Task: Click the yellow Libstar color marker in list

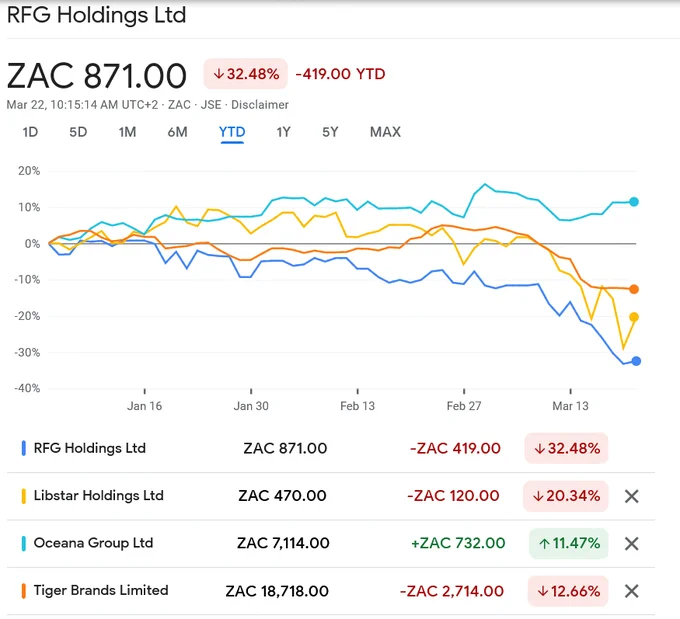Action: pyautogui.click(x=23, y=496)
